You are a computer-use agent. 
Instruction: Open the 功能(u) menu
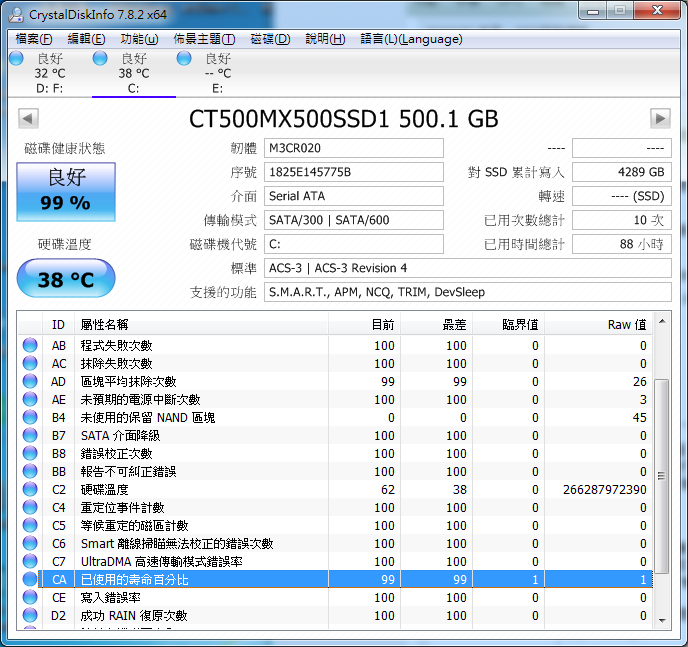pos(139,39)
